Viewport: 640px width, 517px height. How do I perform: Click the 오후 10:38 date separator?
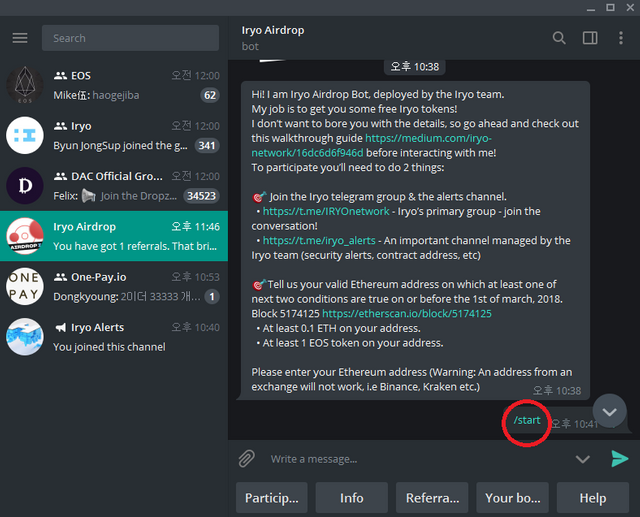pos(415,67)
